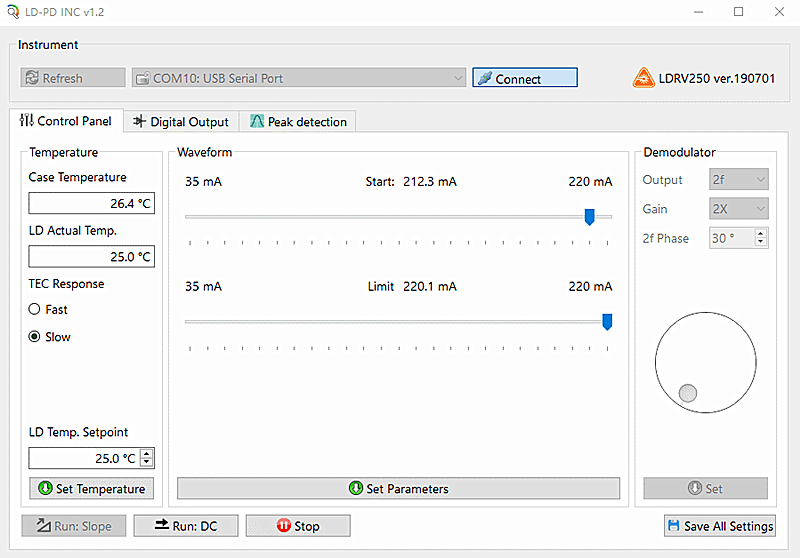Click the Run: Slope button

coord(74,526)
